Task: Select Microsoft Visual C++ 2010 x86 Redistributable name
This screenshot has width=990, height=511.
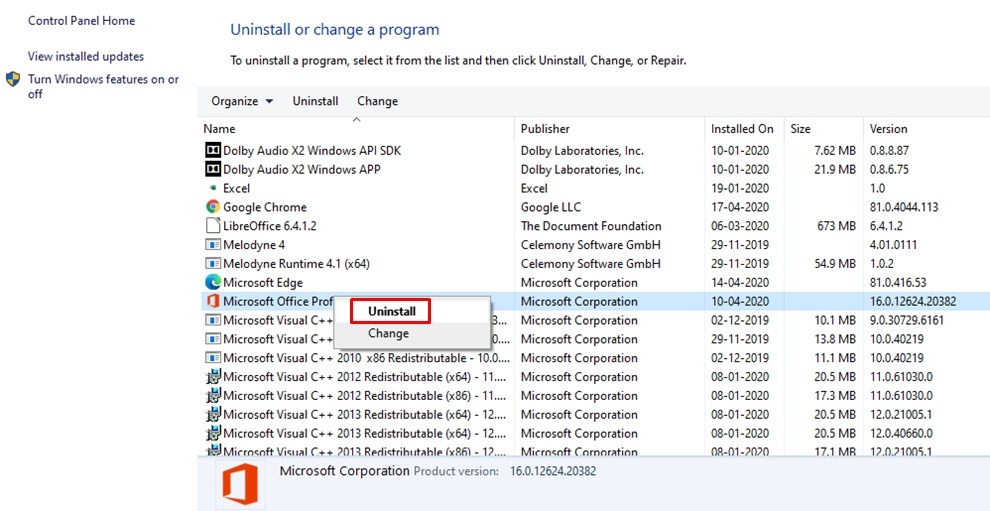Action: pos(366,358)
